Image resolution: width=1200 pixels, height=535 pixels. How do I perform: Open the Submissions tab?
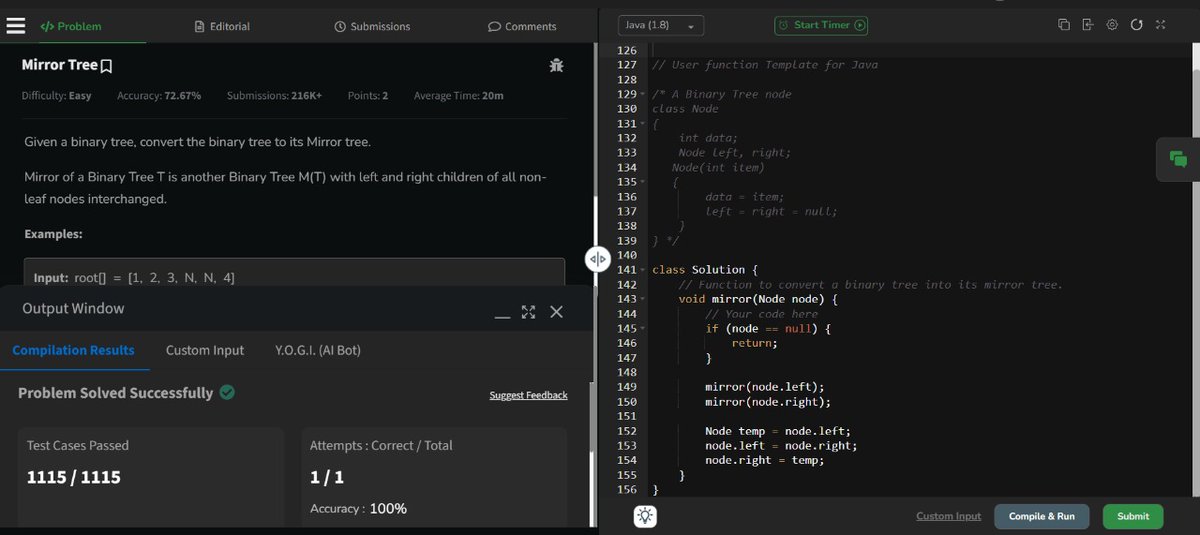click(x=372, y=26)
